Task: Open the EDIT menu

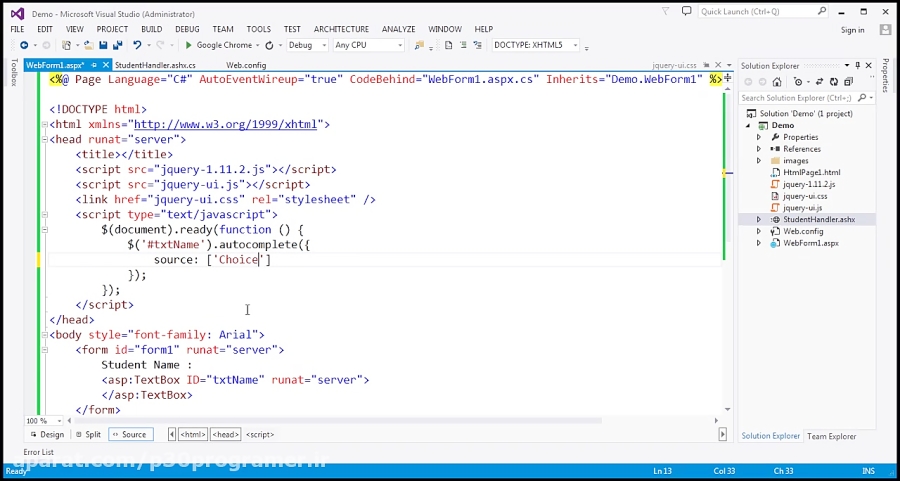Action: [45, 29]
